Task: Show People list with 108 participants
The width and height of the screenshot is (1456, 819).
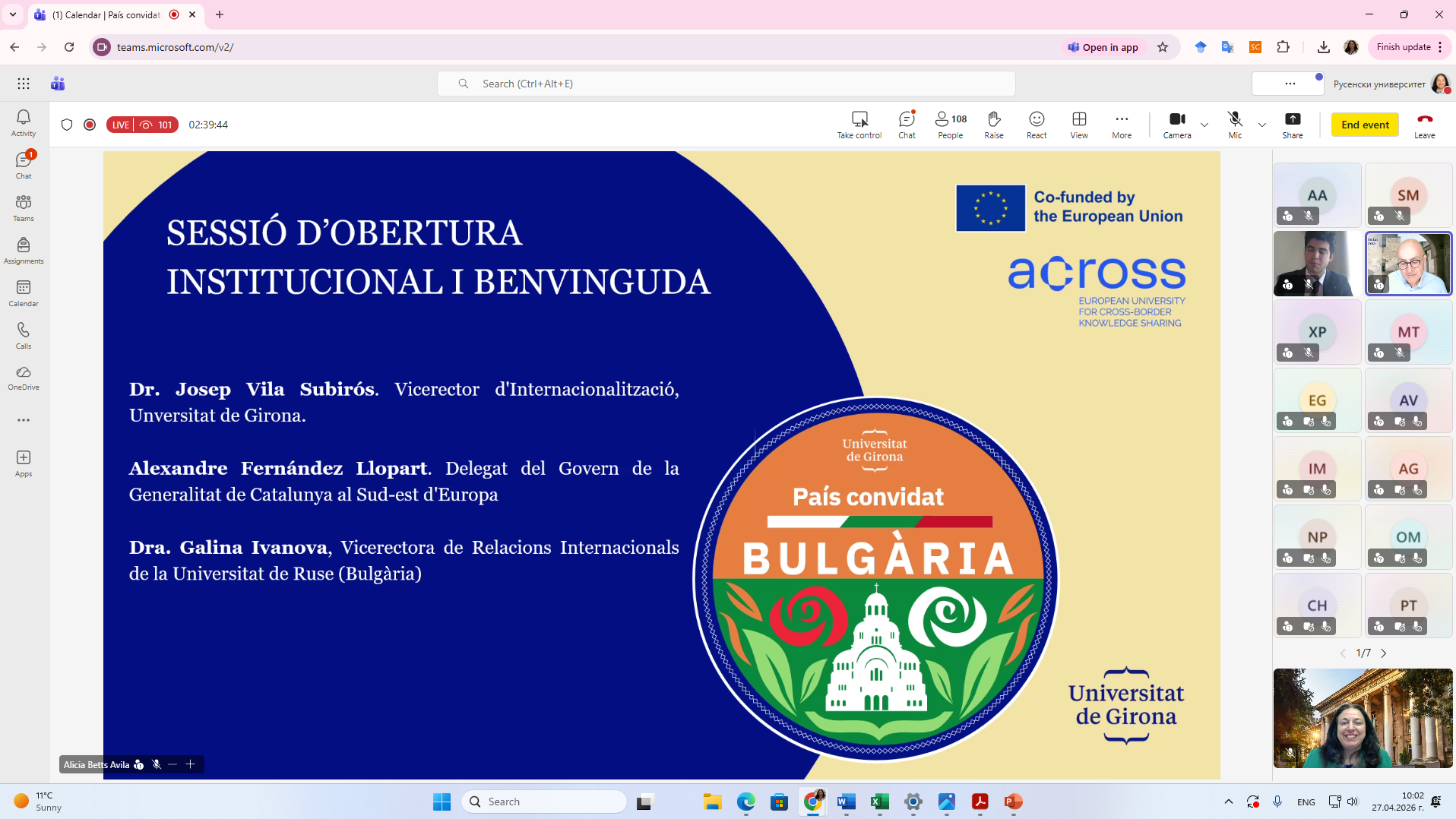Action: 951,125
